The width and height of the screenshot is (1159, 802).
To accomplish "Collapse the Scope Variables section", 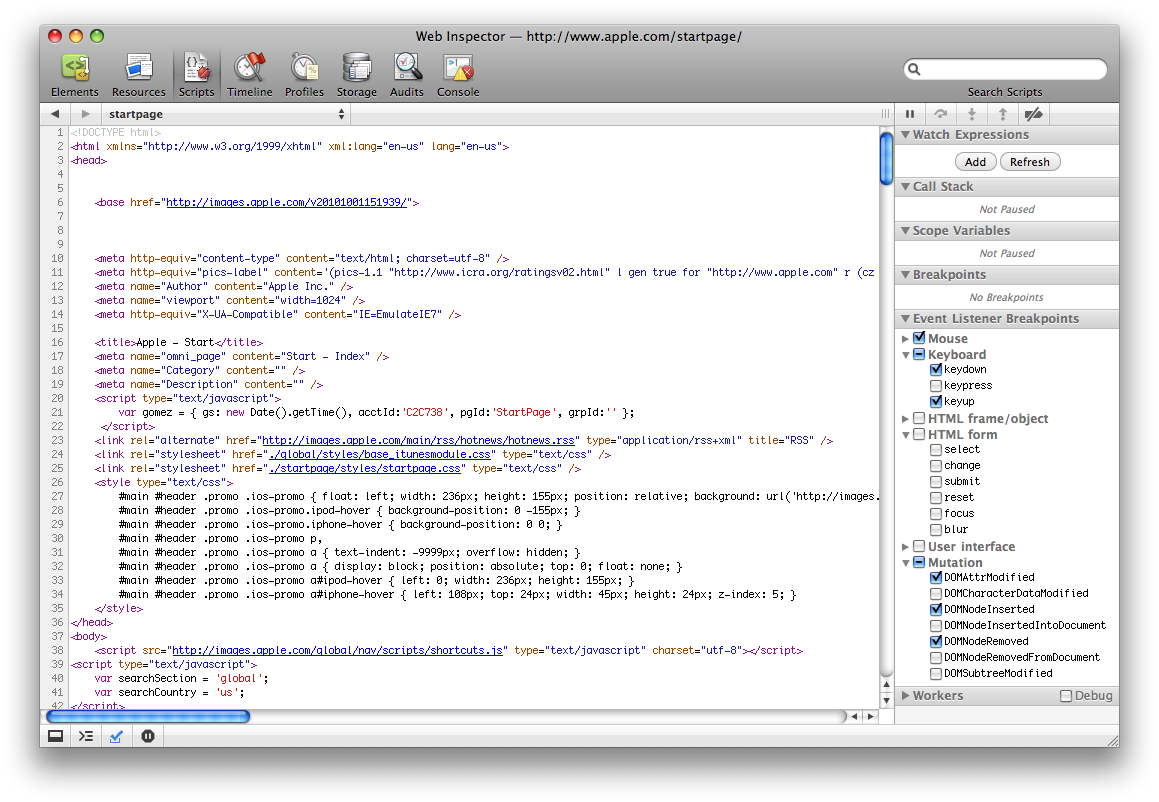I will coord(905,231).
